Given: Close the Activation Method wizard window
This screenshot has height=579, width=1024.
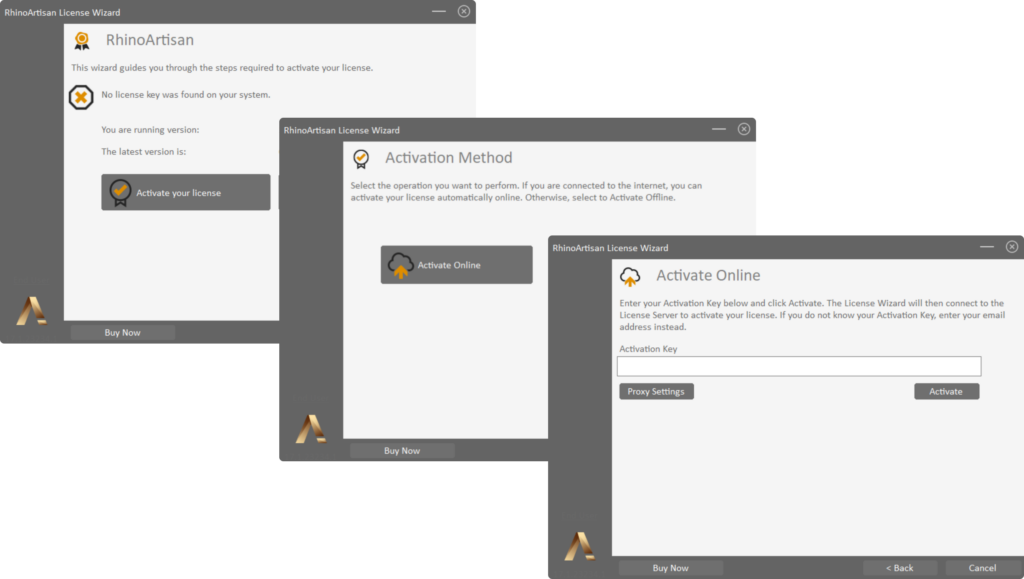Looking at the screenshot, I should click(744, 129).
